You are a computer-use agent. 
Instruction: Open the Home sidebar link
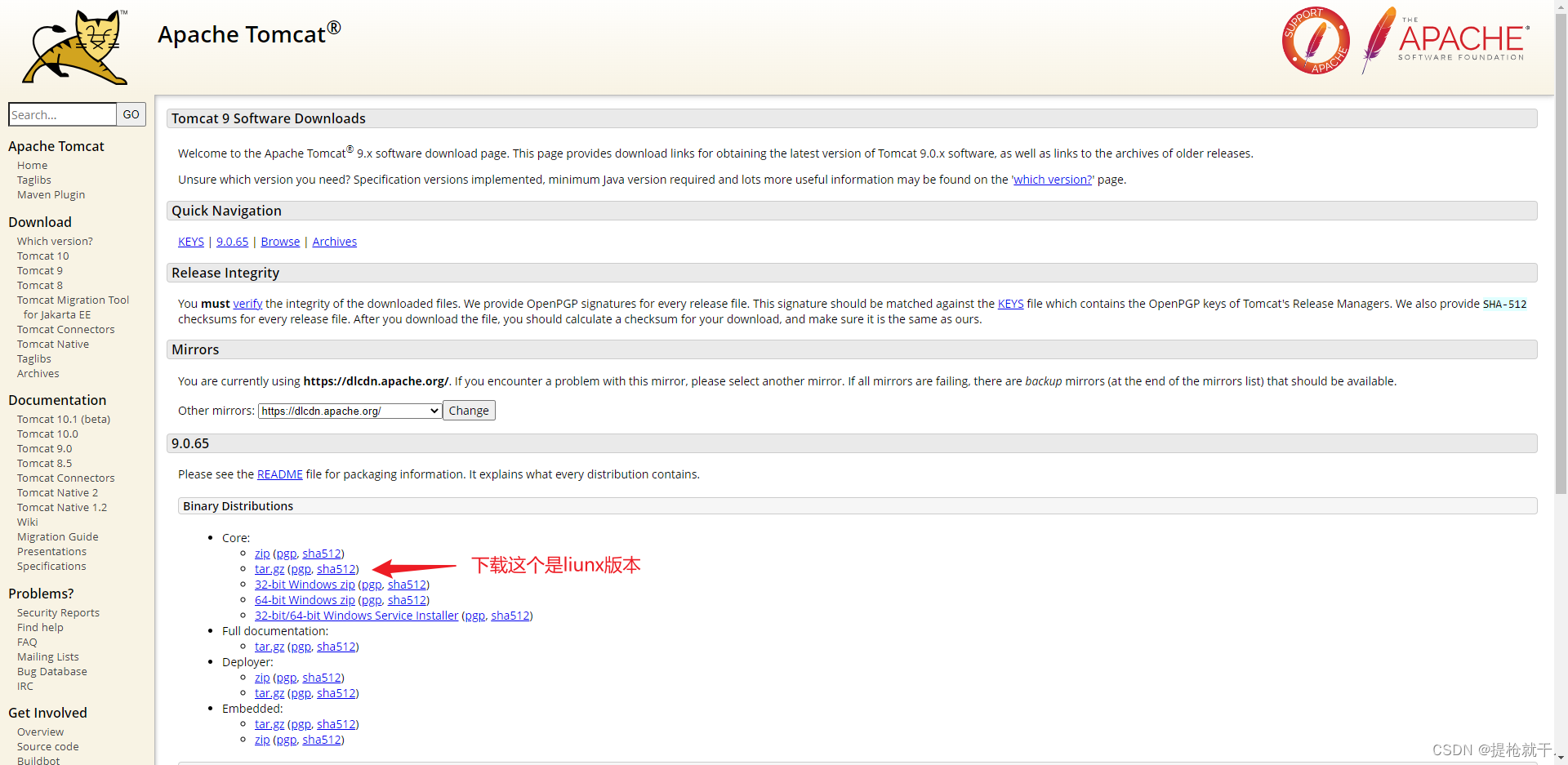coord(33,166)
